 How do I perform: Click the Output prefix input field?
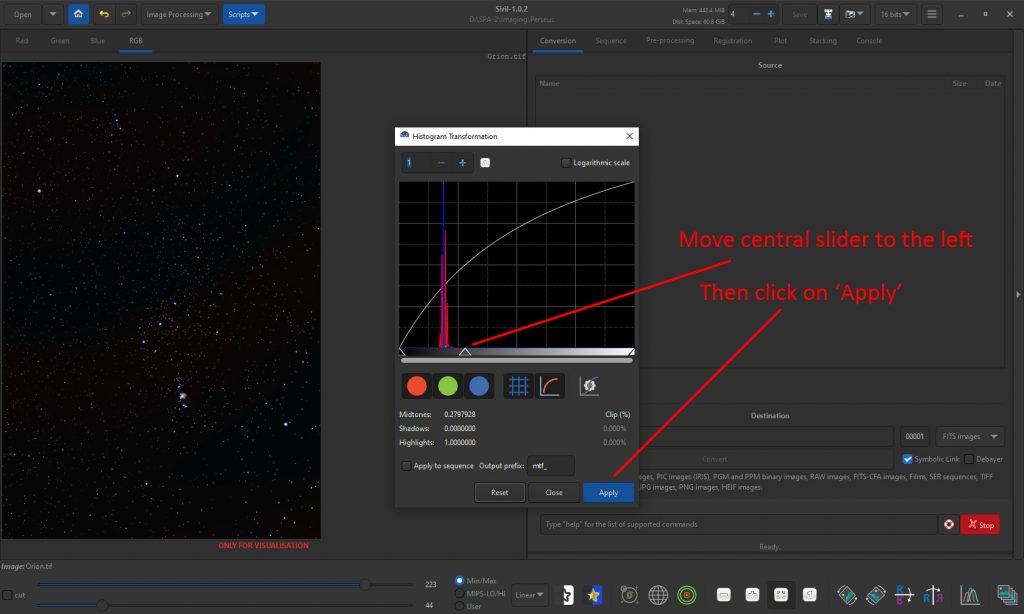[551, 466]
